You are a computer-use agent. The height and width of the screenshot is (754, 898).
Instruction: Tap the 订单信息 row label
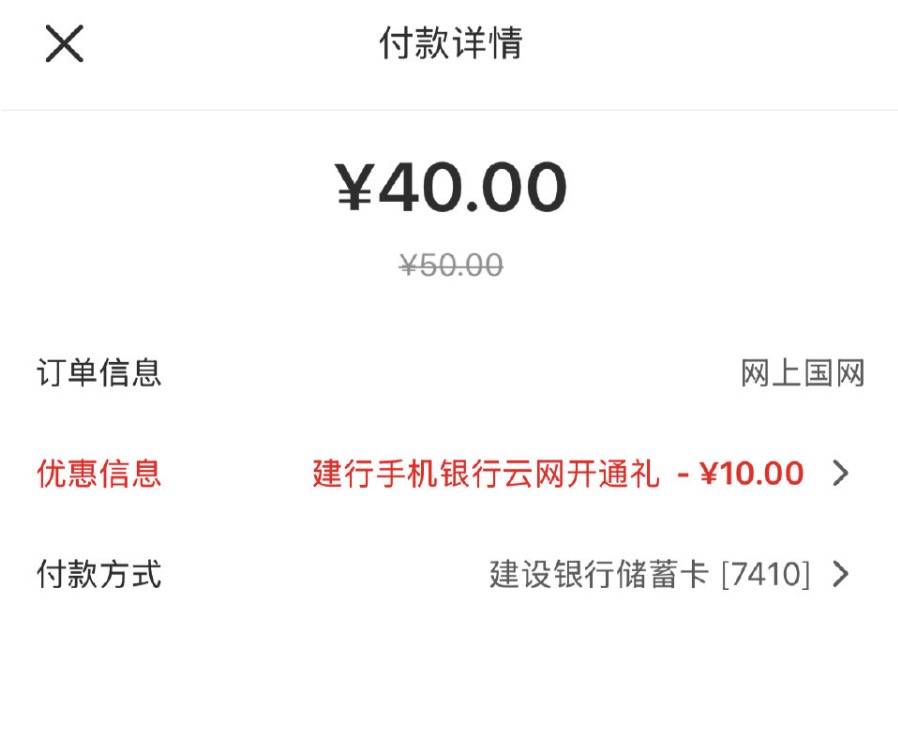[x=99, y=374]
